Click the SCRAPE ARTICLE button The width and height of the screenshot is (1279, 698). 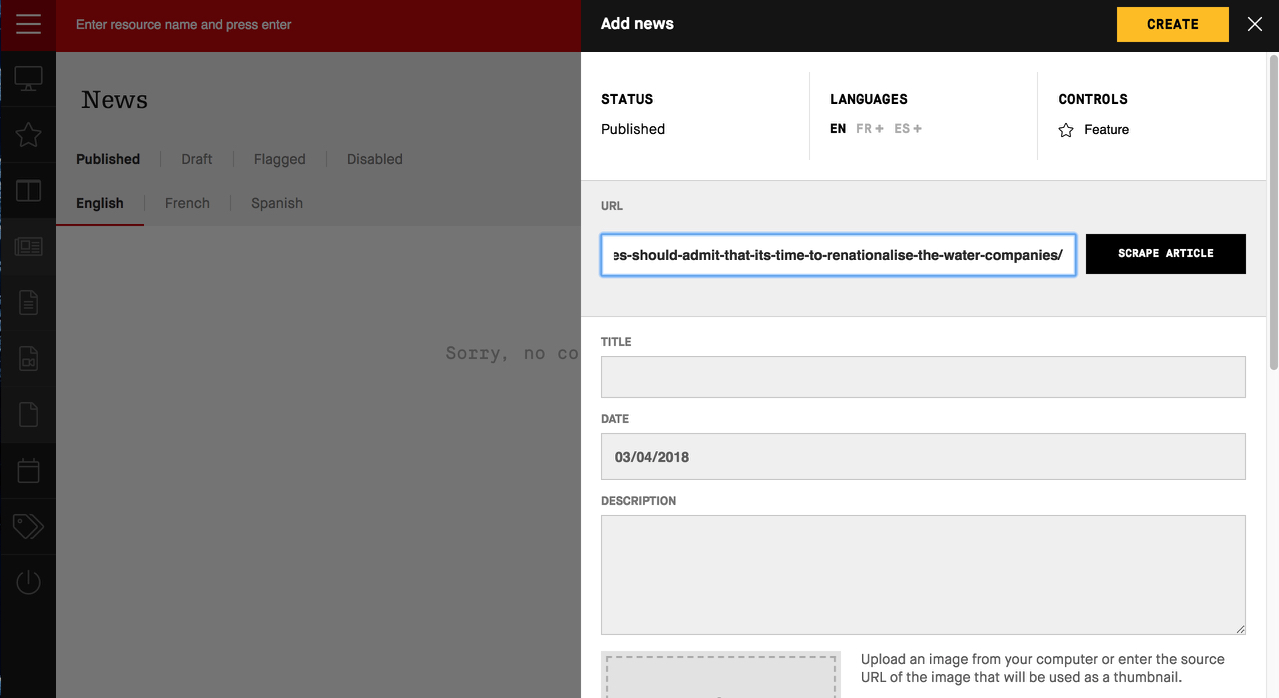[x=1165, y=254]
